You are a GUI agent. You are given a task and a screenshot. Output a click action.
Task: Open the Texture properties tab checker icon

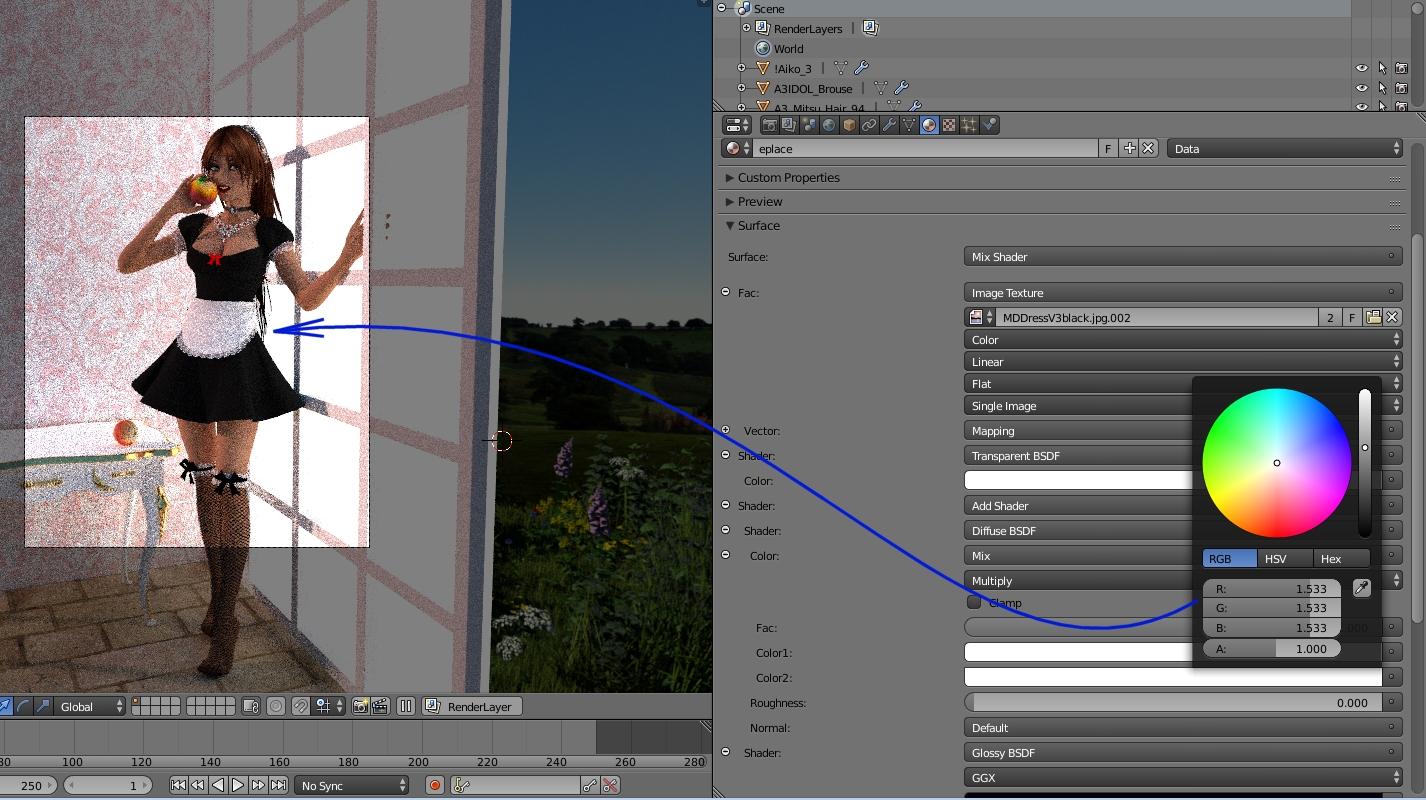tap(949, 125)
